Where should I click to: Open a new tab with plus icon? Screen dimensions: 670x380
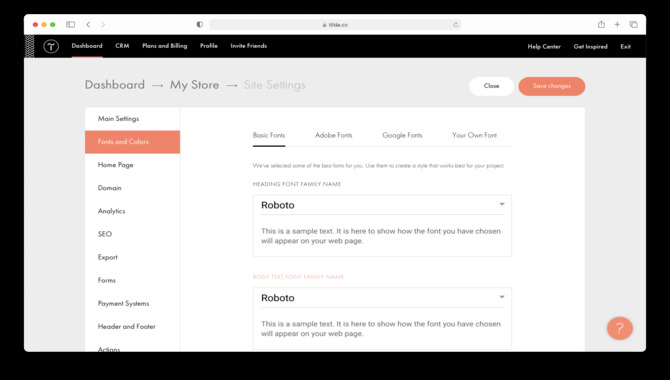617,24
